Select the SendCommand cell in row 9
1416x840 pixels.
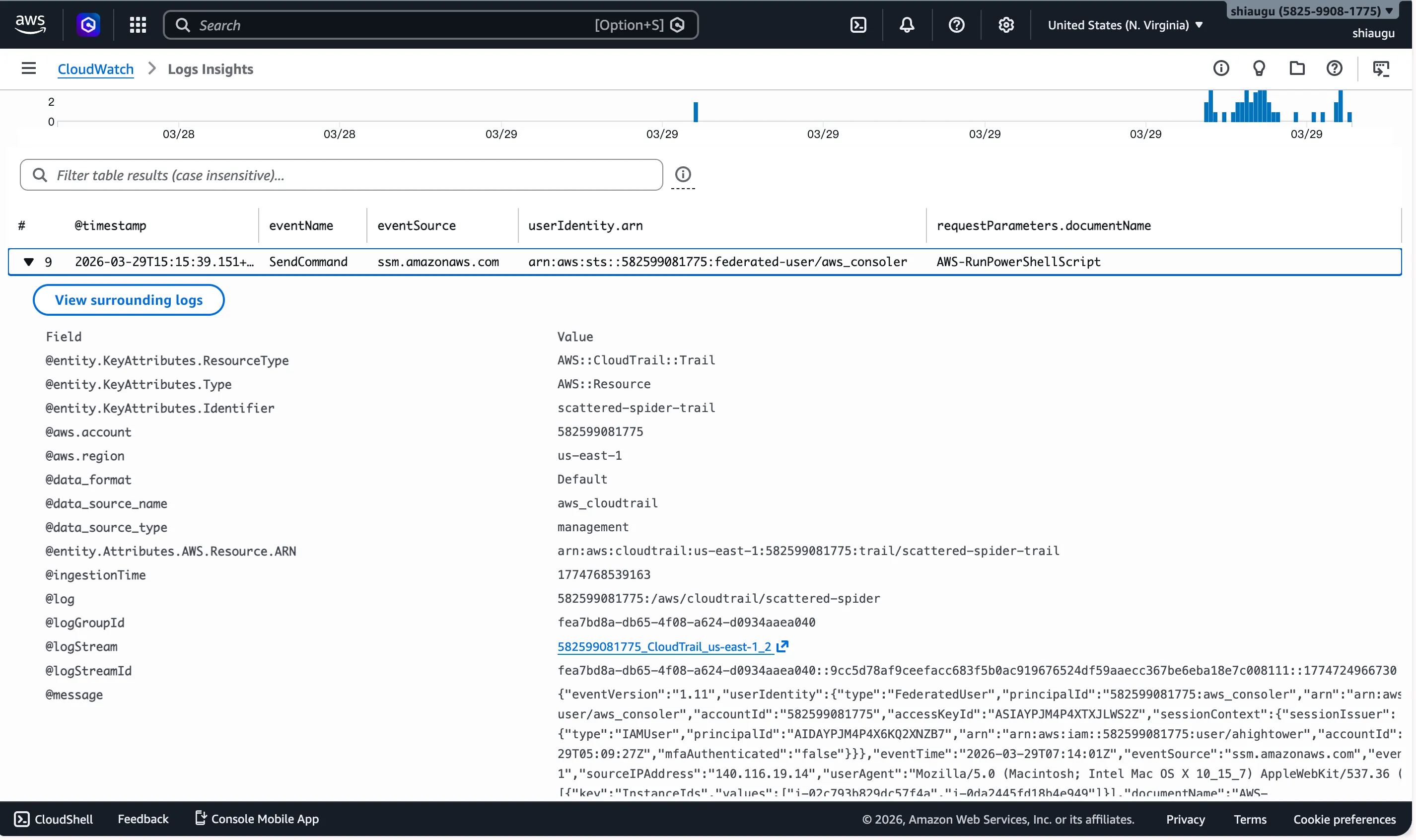coord(308,262)
